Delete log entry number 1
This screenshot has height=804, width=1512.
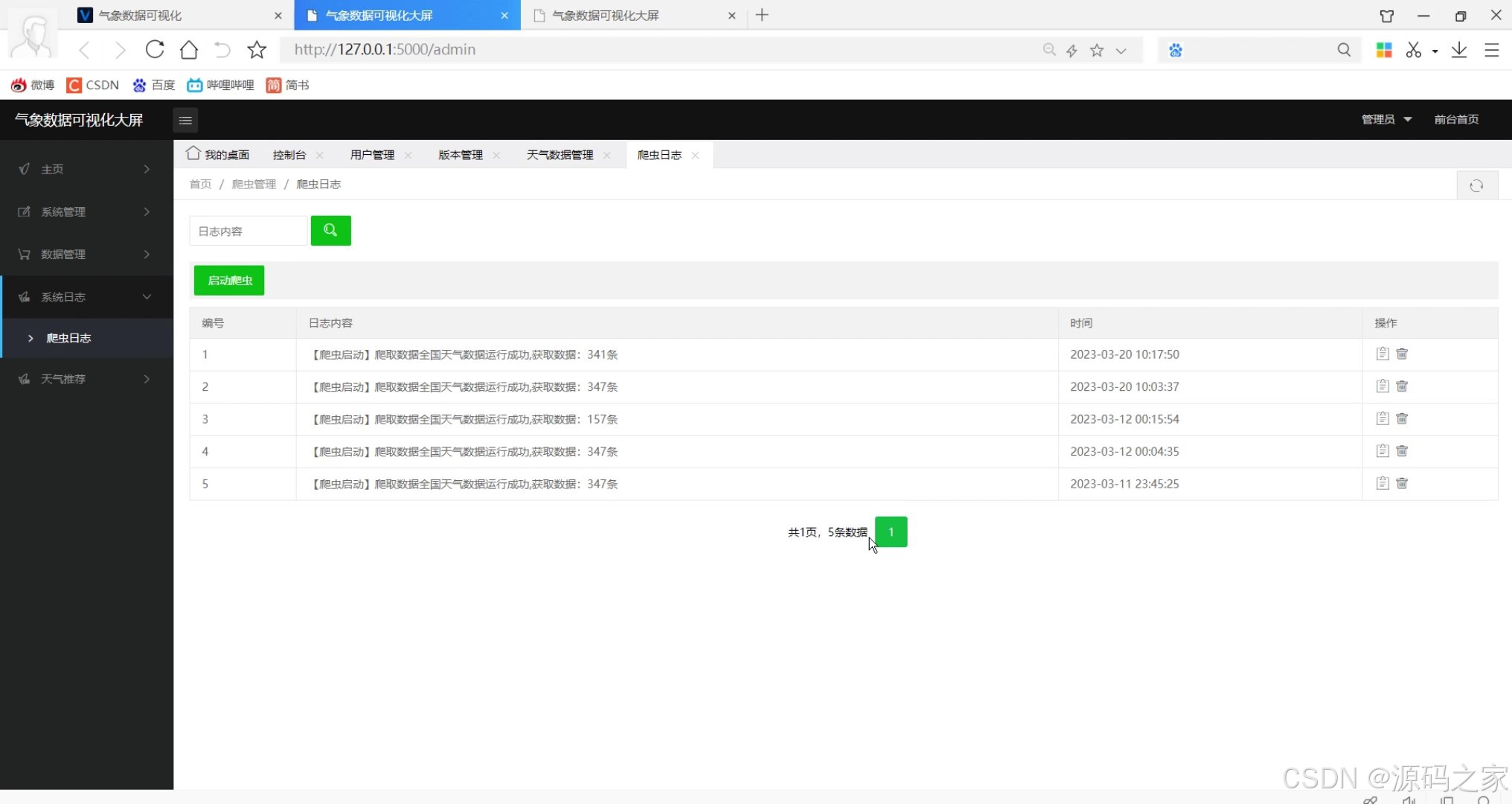[1402, 354]
